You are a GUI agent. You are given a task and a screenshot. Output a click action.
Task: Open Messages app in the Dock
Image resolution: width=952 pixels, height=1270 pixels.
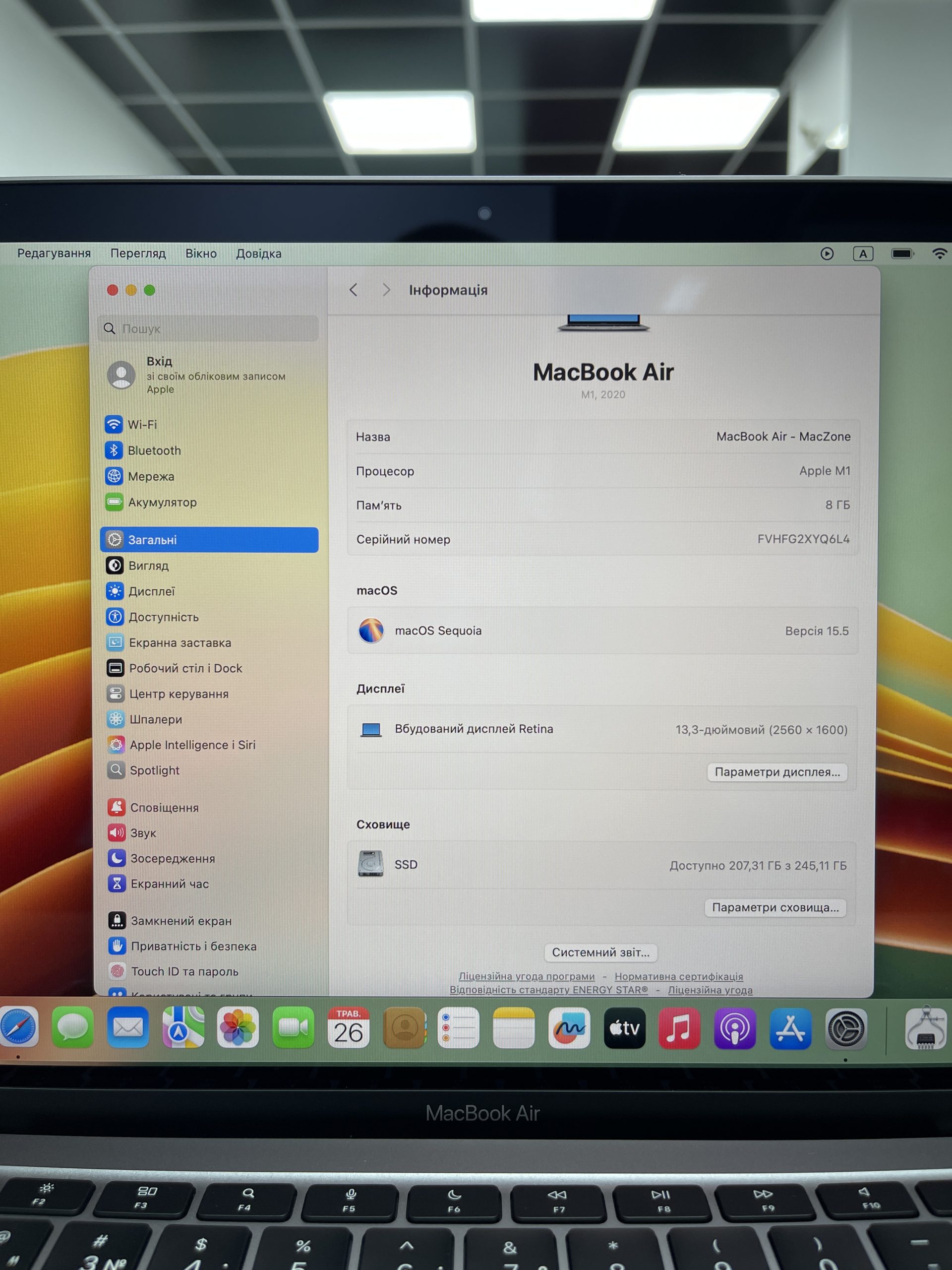tap(72, 1028)
